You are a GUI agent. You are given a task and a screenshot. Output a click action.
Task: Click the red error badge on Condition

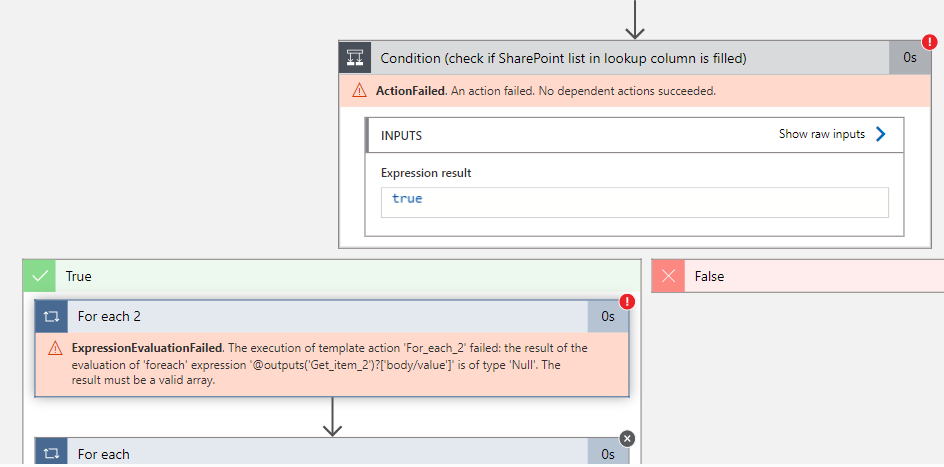click(x=930, y=42)
